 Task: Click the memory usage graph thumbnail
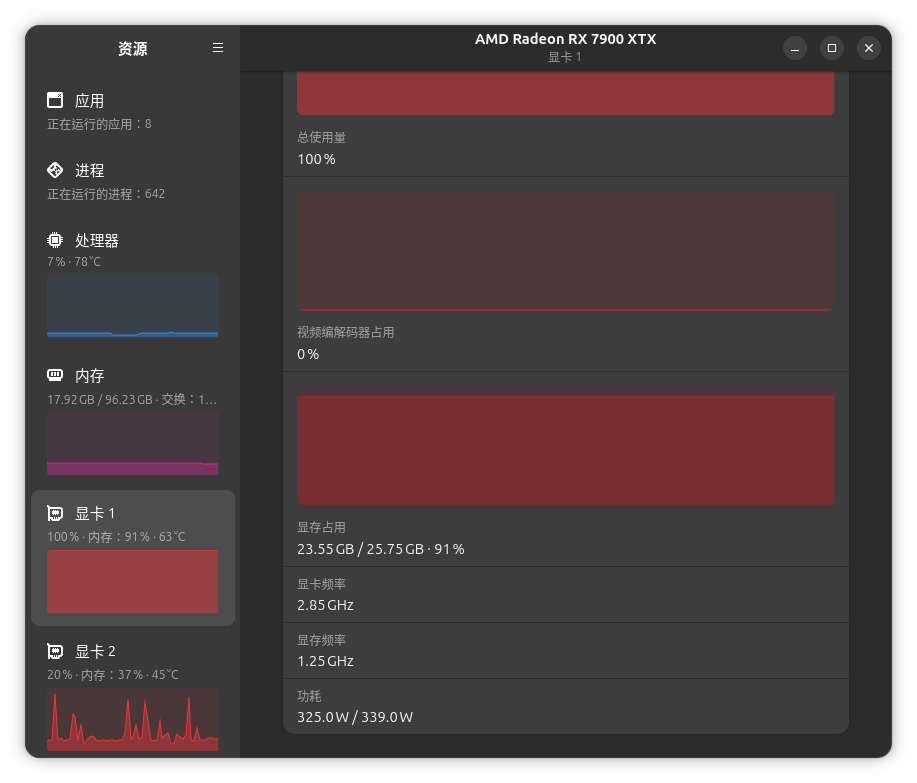(133, 443)
